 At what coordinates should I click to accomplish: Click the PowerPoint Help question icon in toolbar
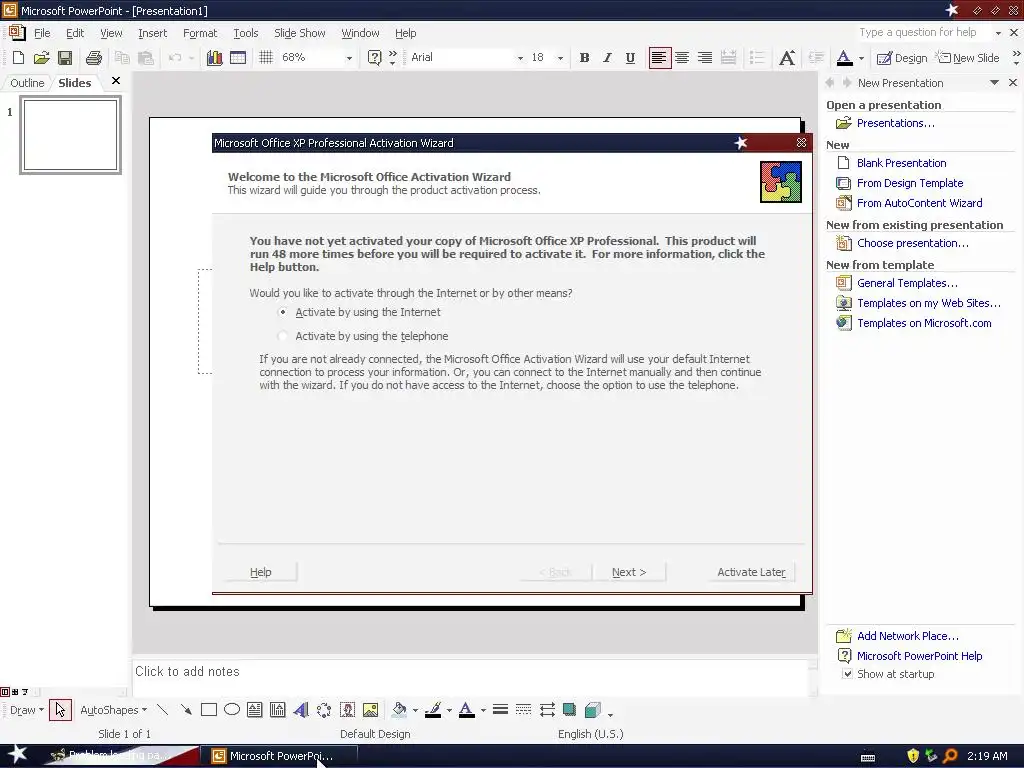click(x=374, y=57)
